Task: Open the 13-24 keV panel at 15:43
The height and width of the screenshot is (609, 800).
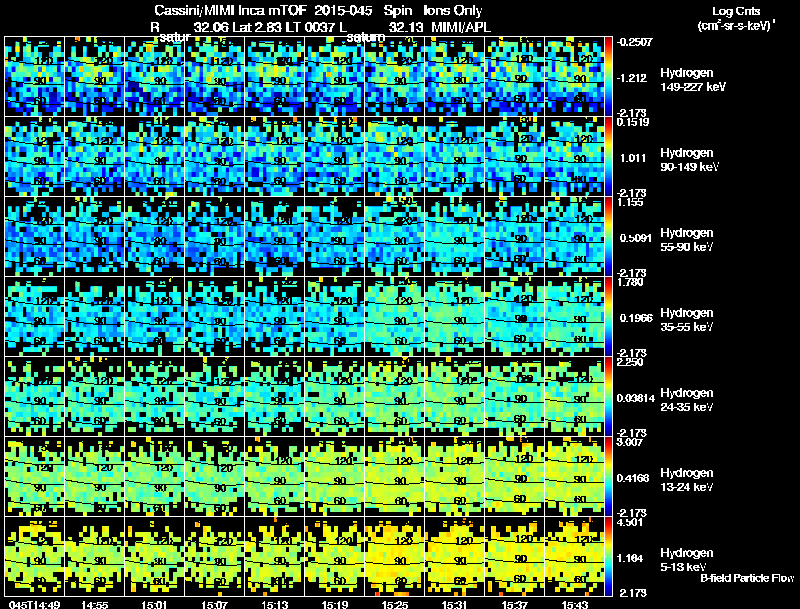Action: point(574,477)
